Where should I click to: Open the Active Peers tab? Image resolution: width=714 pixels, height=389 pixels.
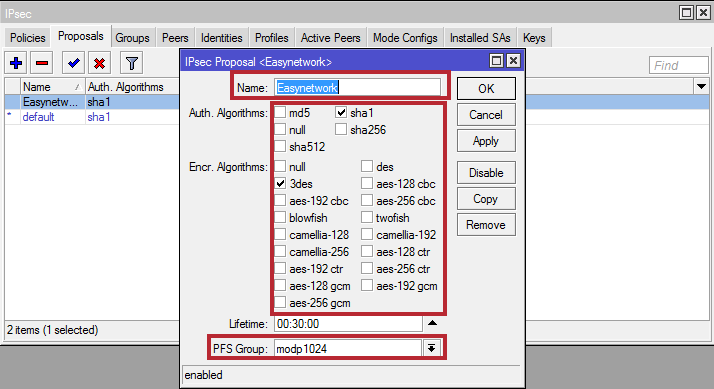point(331,38)
